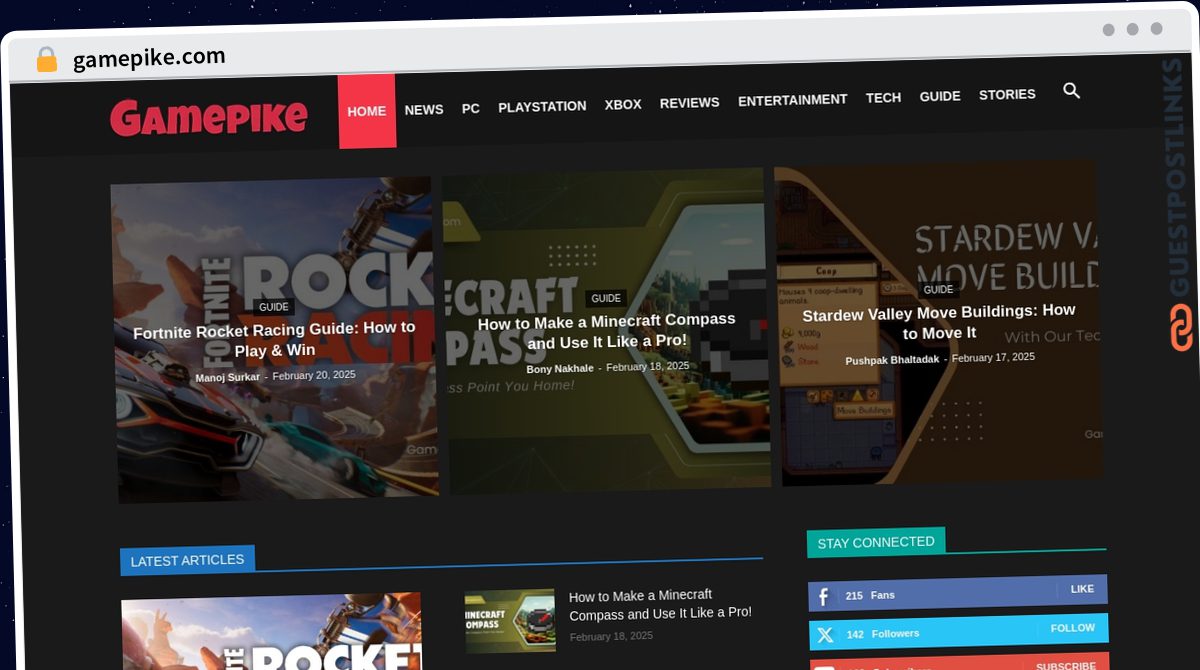Screen dimensions: 1200x670
Task: Open the Home menu item
Action: [366, 111]
